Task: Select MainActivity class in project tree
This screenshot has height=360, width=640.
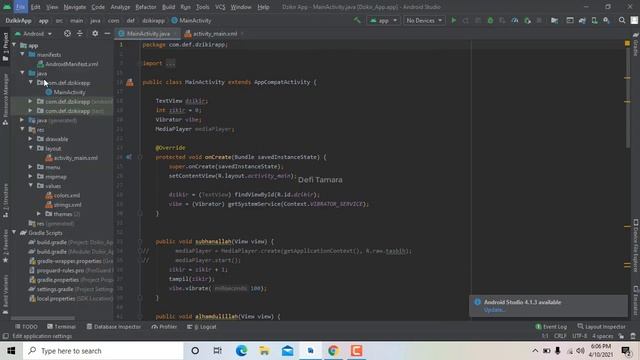Action: point(65,92)
